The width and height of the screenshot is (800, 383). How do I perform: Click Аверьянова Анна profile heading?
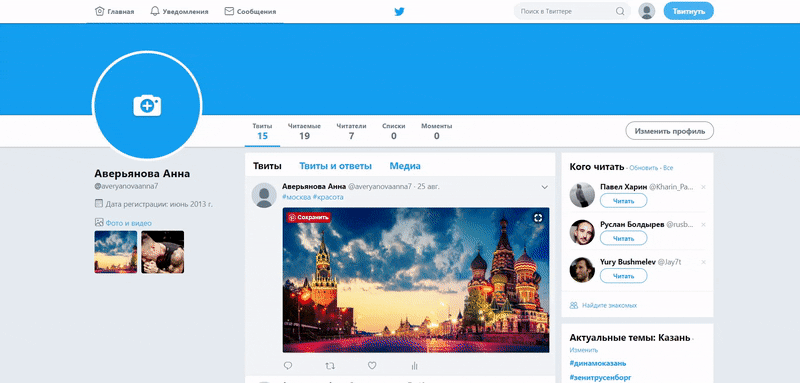click(142, 174)
